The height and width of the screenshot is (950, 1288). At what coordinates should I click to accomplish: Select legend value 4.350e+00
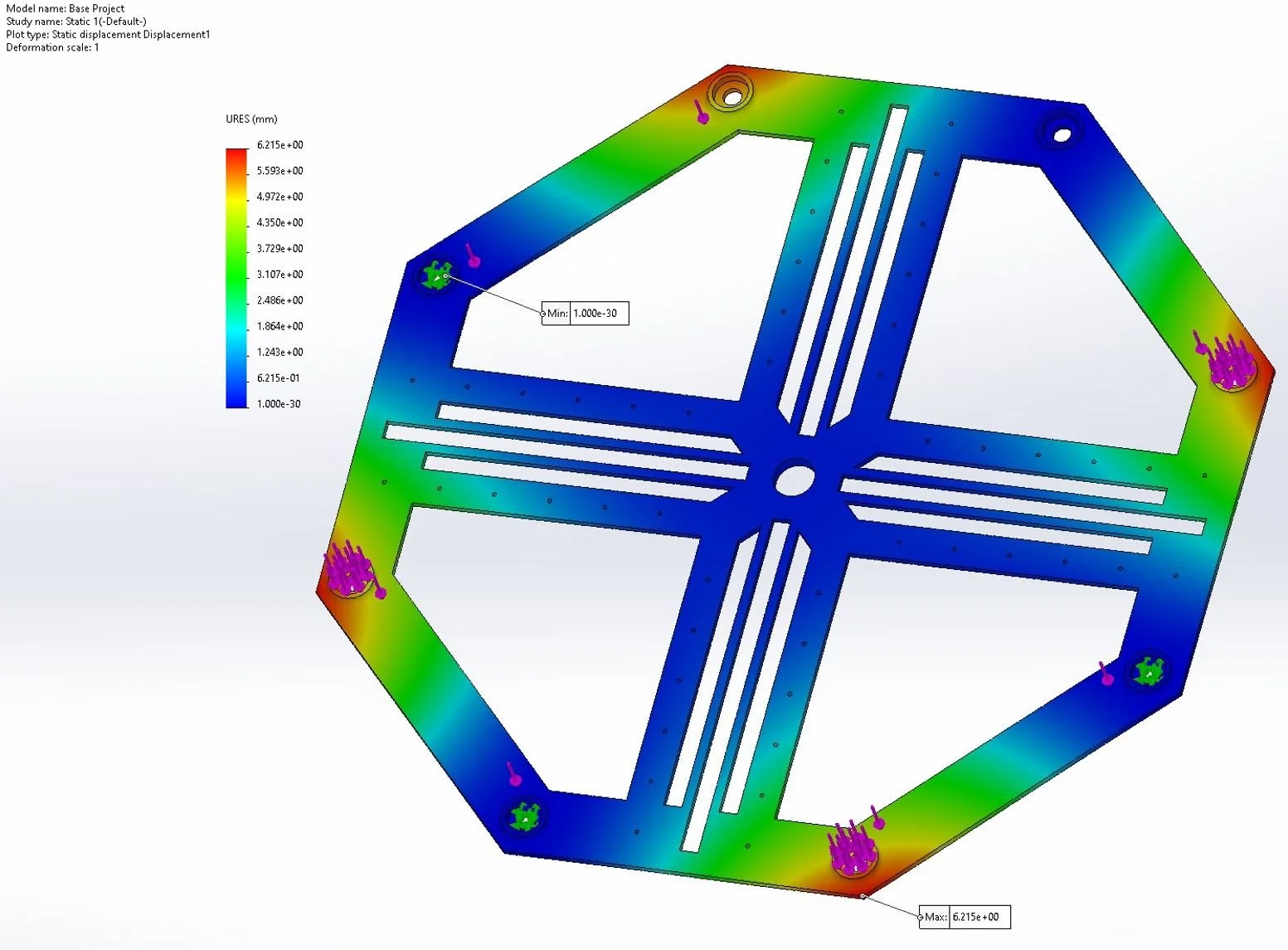pyautogui.click(x=279, y=222)
